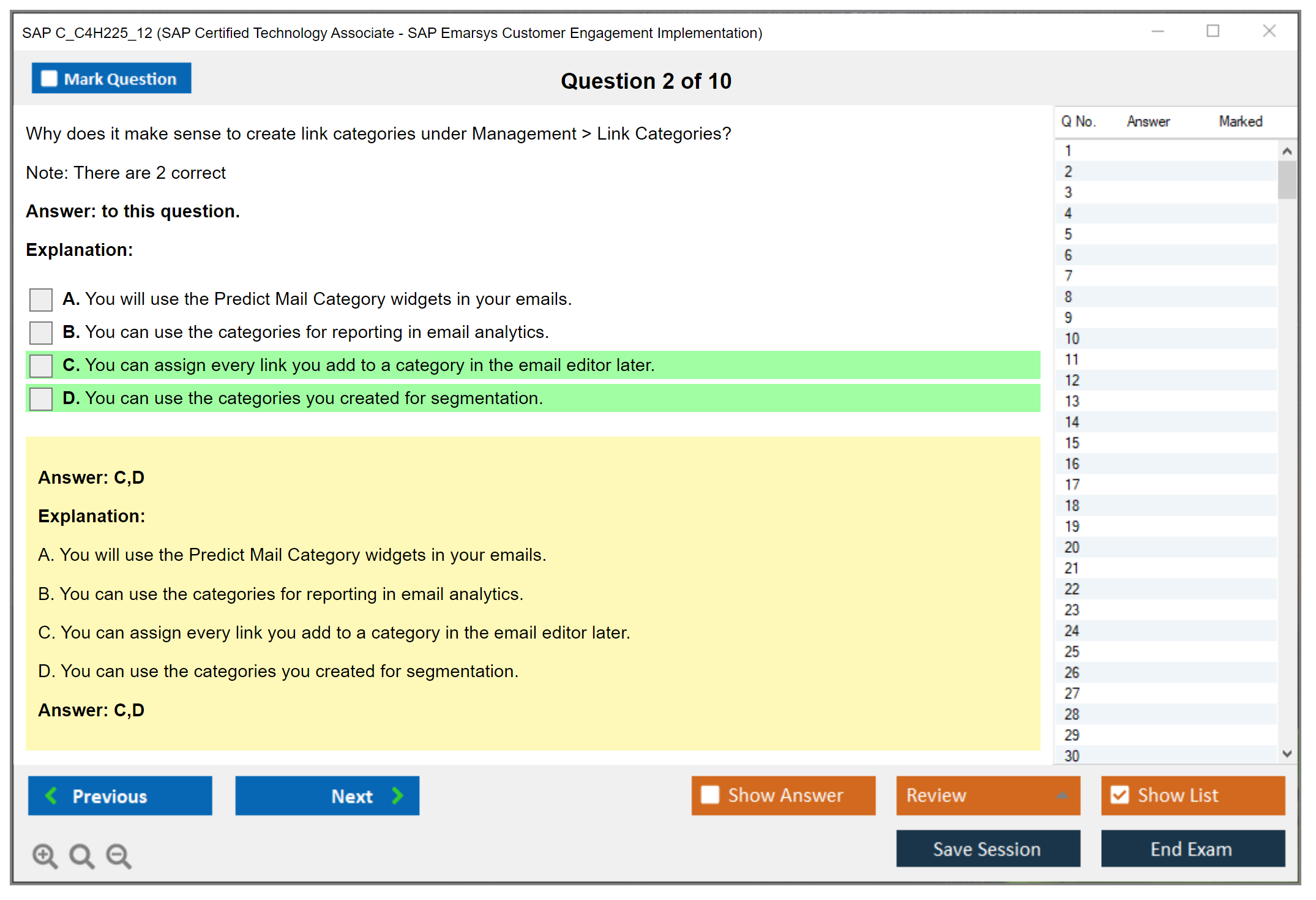Click the Answer column header
Image resolution: width=1316 pixels, height=900 pixels.
tap(1148, 121)
